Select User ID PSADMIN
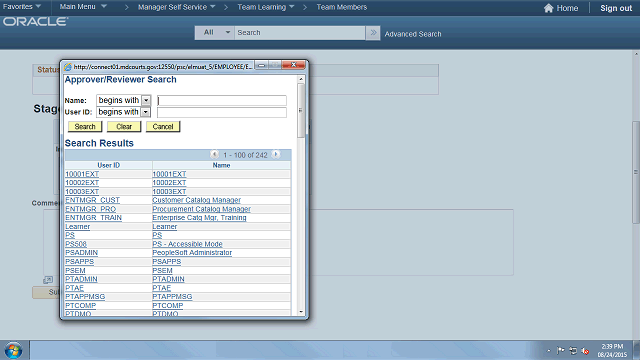The height and width of the screenshot is (360, 640). point(82,253)
